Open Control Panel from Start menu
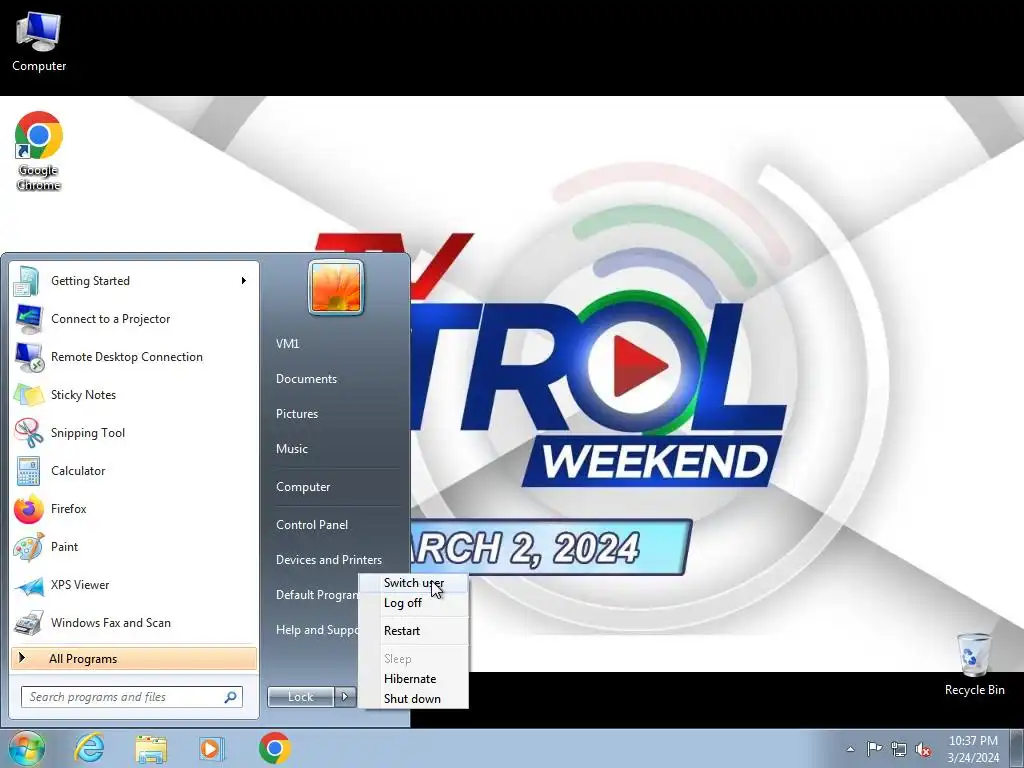Image resolution: width=1024 pixels, height=768 pixels. pyautogui.click(x=312, y=525)
